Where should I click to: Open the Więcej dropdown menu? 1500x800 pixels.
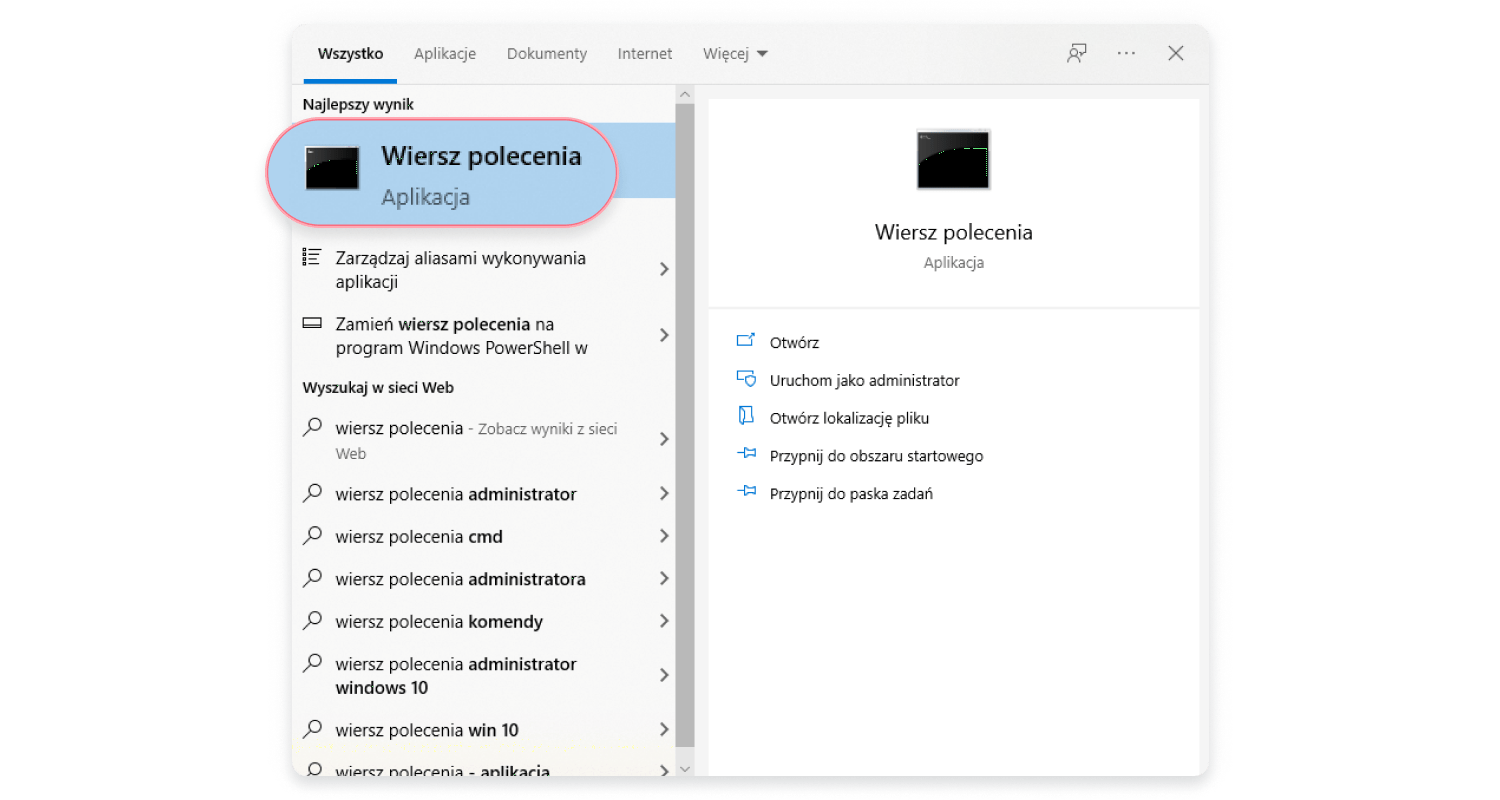click(735, 54)
